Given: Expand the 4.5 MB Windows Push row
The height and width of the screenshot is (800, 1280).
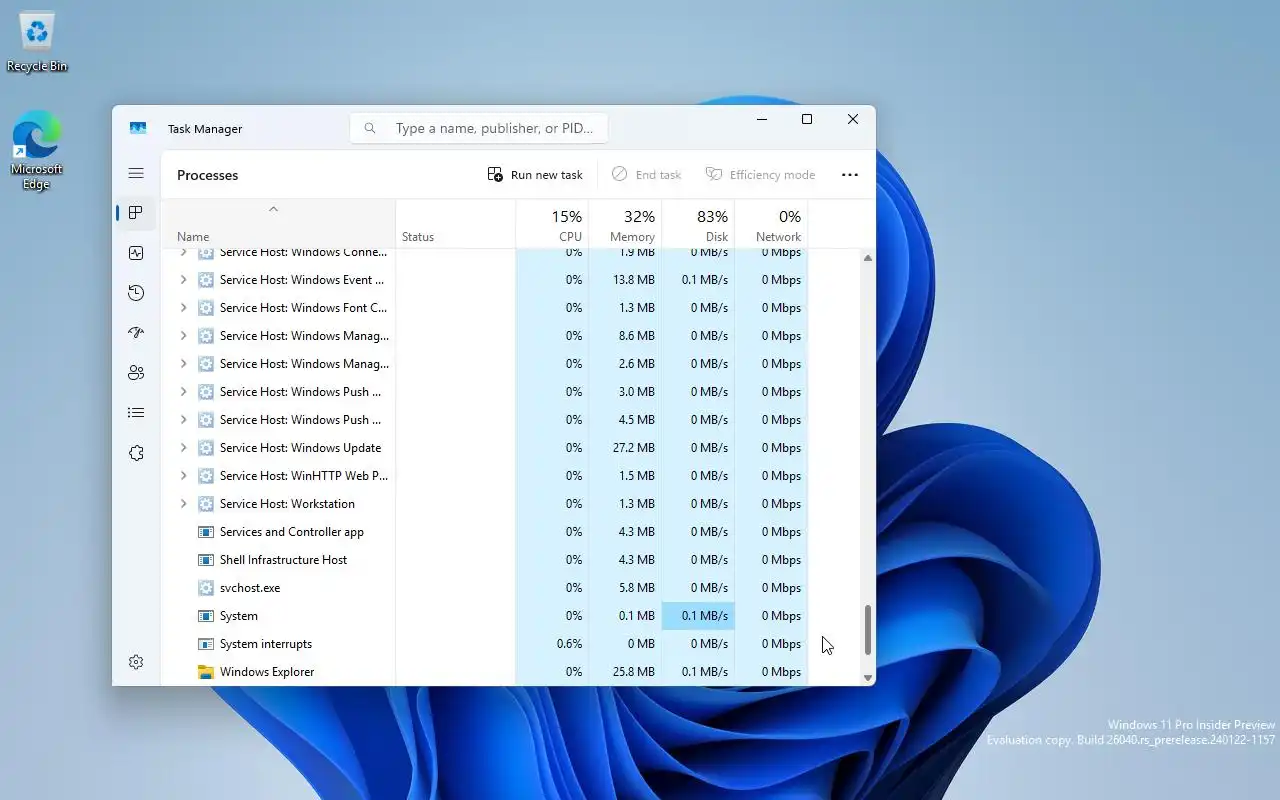Looking at the screenshot, I should (x=183, y=420).
